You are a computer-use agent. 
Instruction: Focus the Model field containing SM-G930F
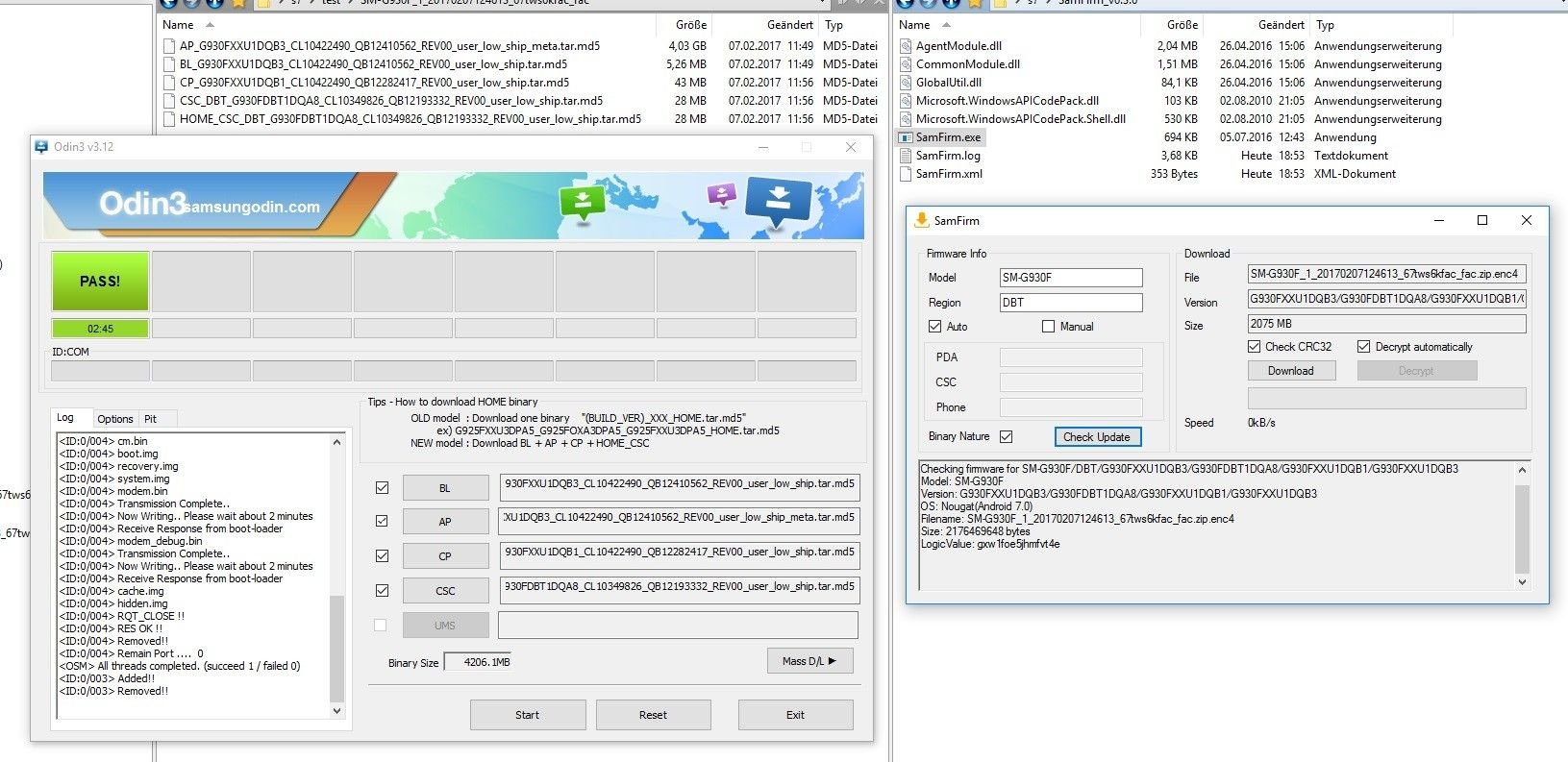[x=1071, y=278]
